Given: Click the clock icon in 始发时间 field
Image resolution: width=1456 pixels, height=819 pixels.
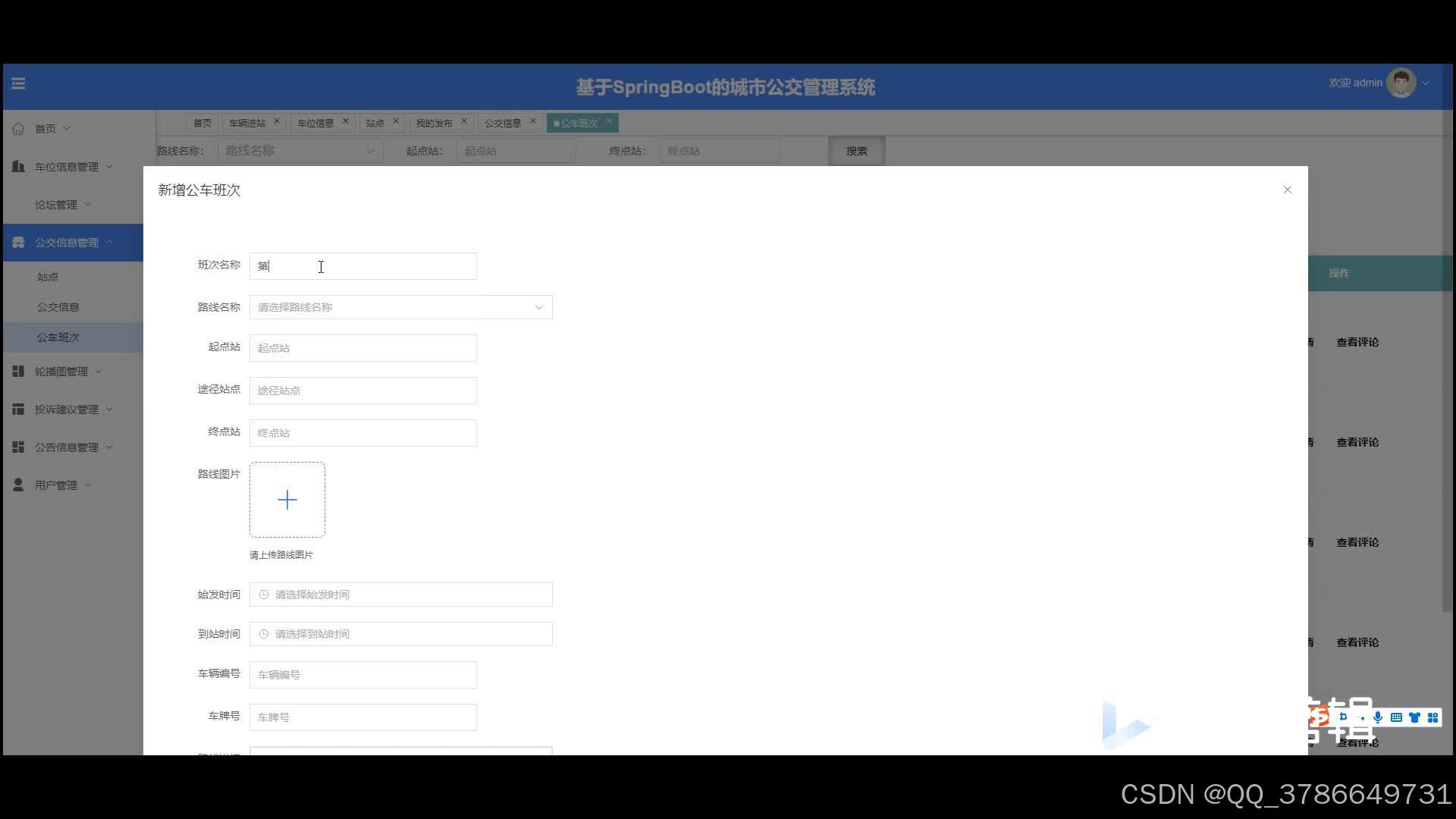Looking at the screenshot, I should click(264, 595).
